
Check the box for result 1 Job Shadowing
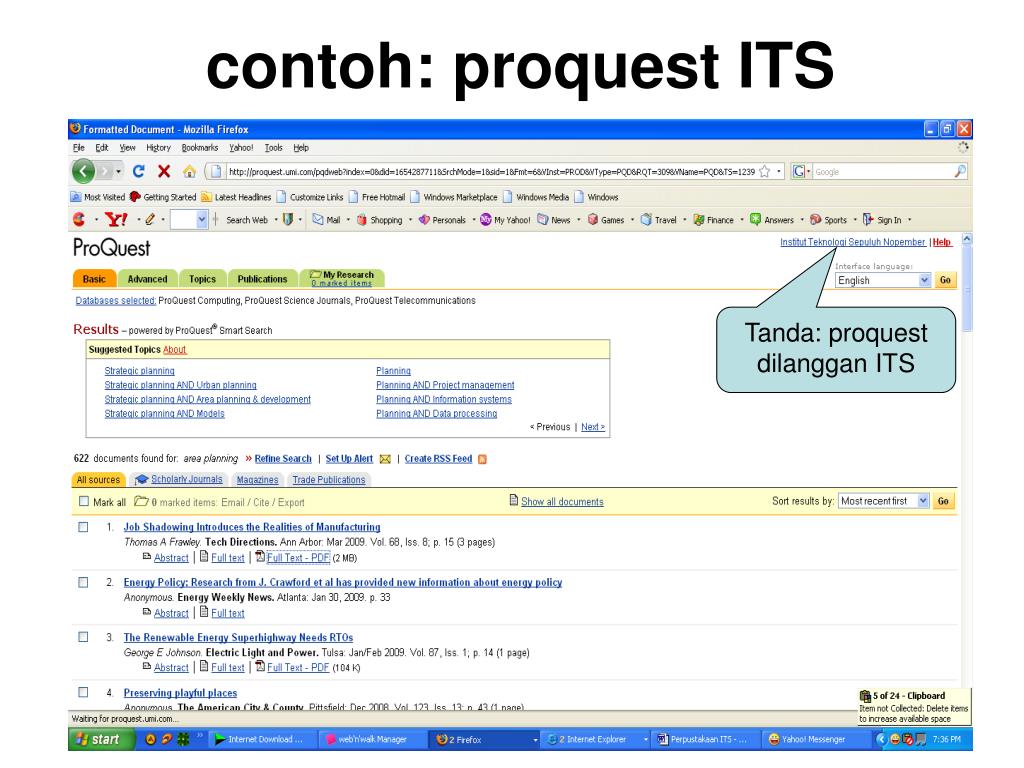[x=84, y=527]
